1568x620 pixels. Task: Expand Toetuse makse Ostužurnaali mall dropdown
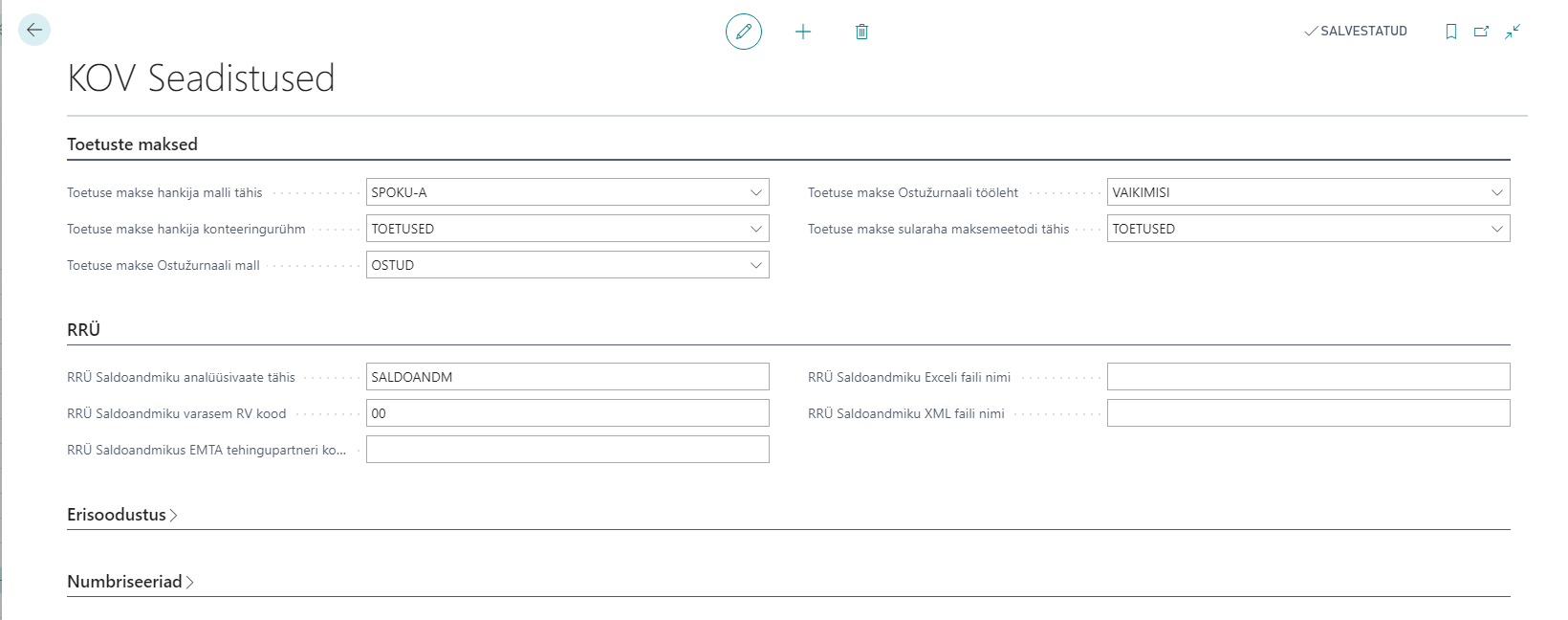pos(755,265)
